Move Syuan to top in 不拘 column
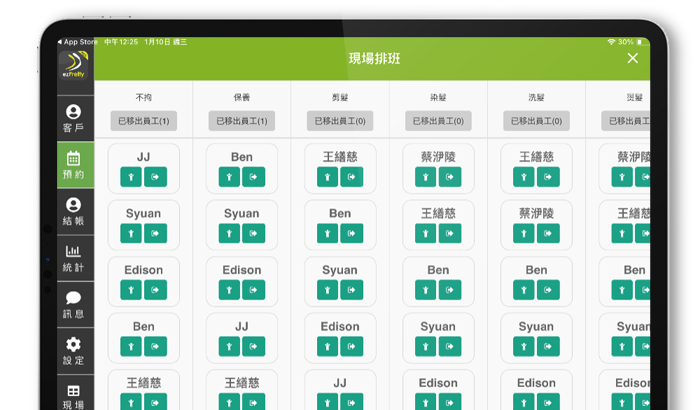Screen dimensions: 700x410 pos(131,233)
